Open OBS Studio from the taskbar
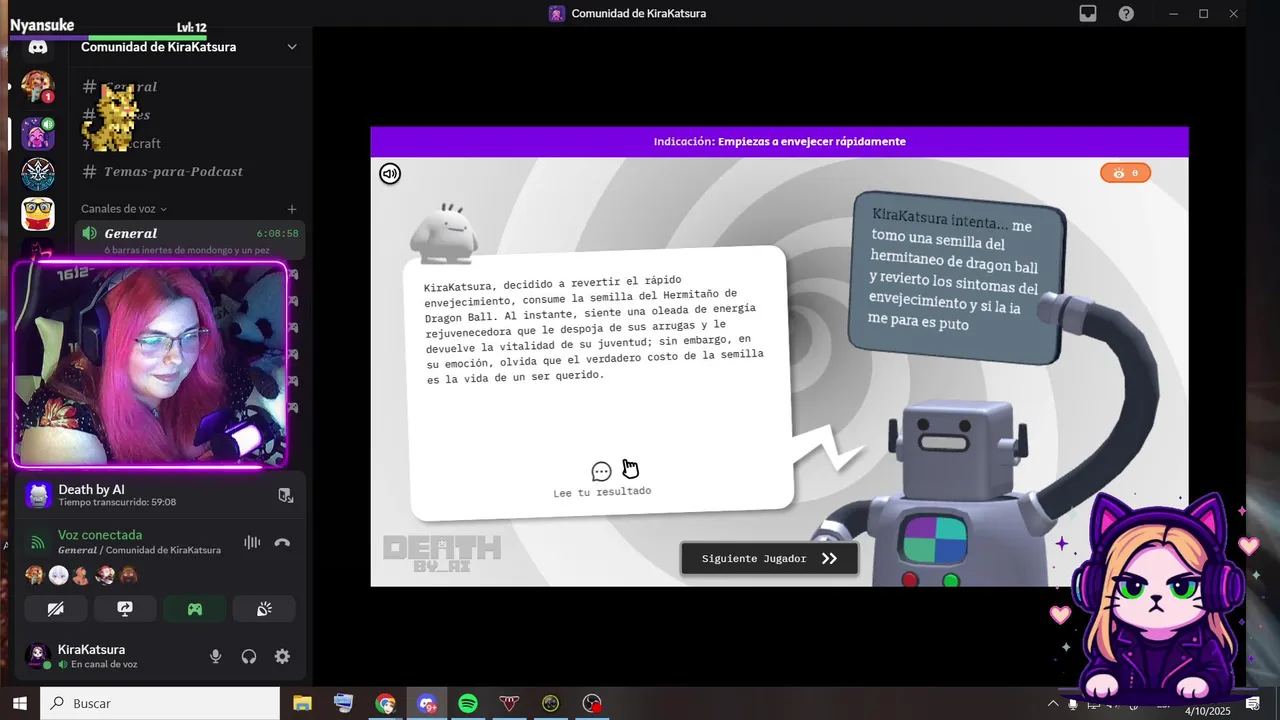 [x=592, y=703]
